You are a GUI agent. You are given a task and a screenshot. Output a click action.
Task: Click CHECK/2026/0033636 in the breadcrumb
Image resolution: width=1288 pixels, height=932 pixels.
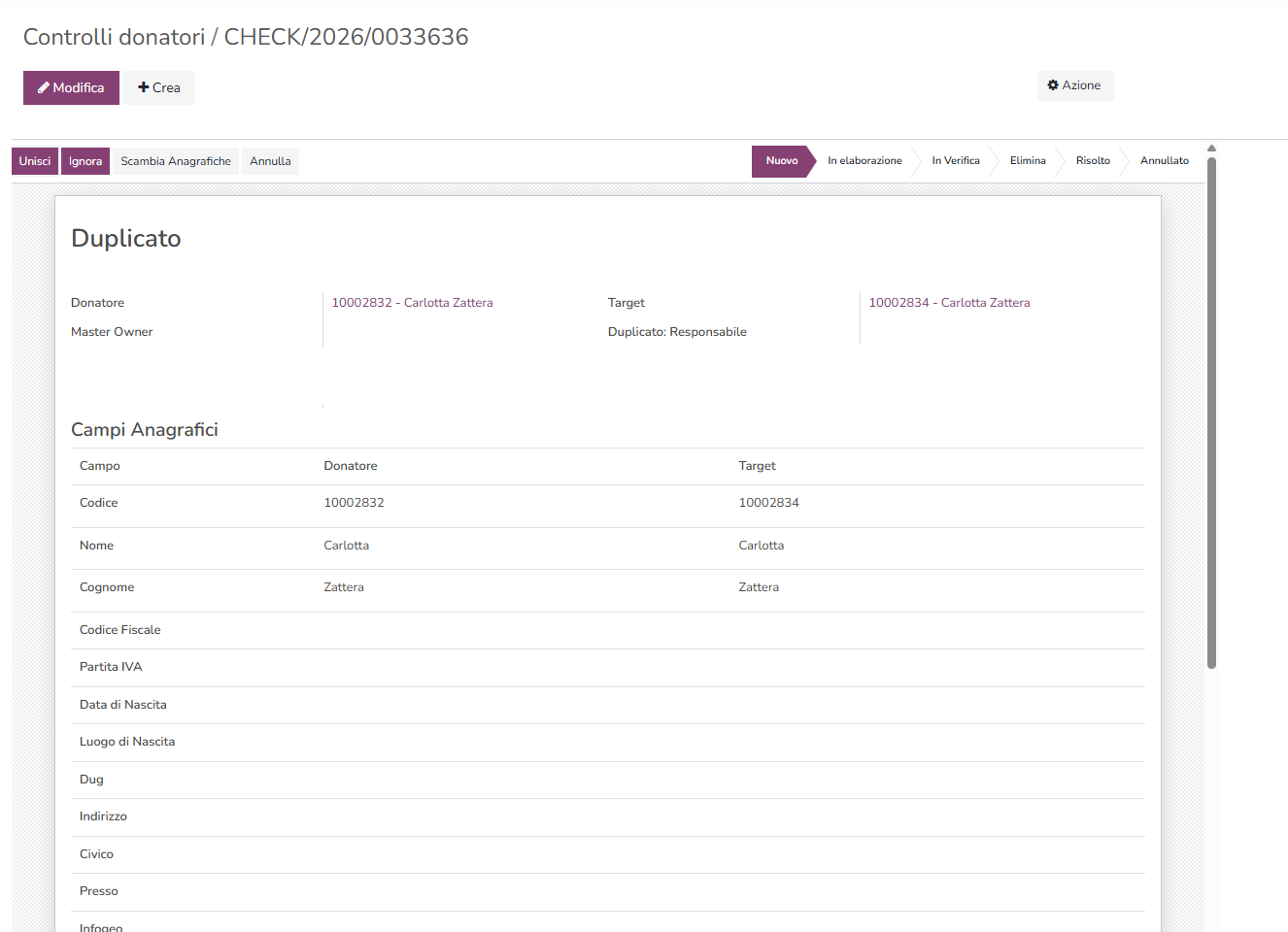tap(347, 37)
